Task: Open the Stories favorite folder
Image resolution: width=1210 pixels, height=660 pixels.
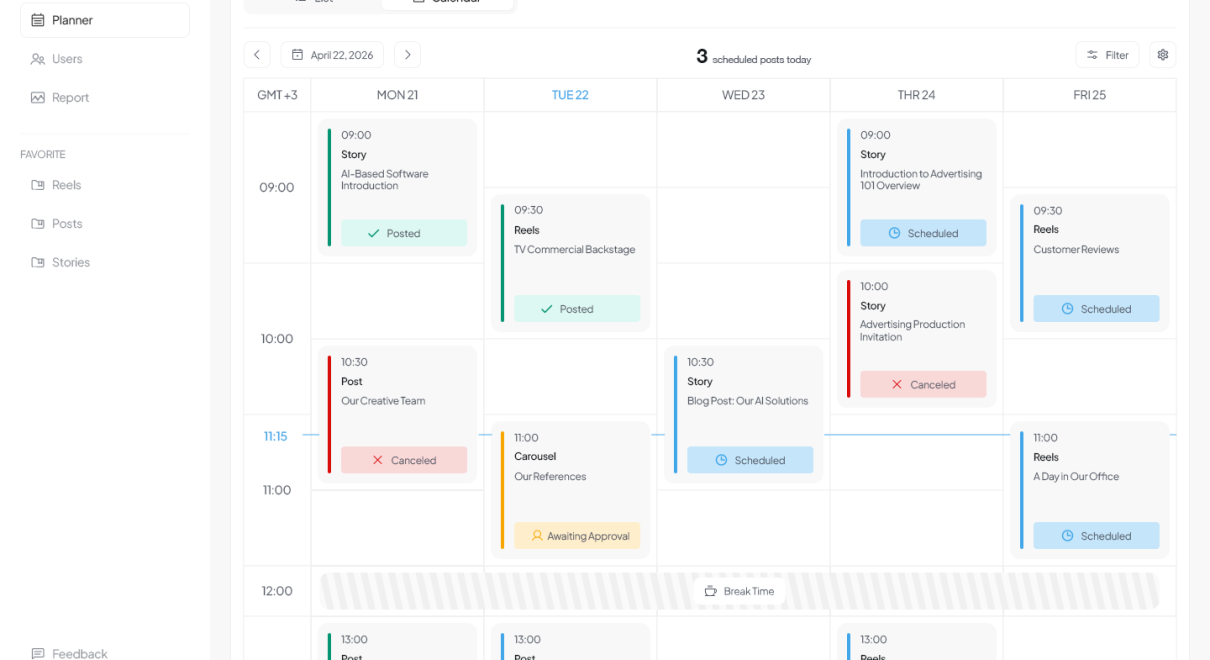Action: [x=70, y=262]
